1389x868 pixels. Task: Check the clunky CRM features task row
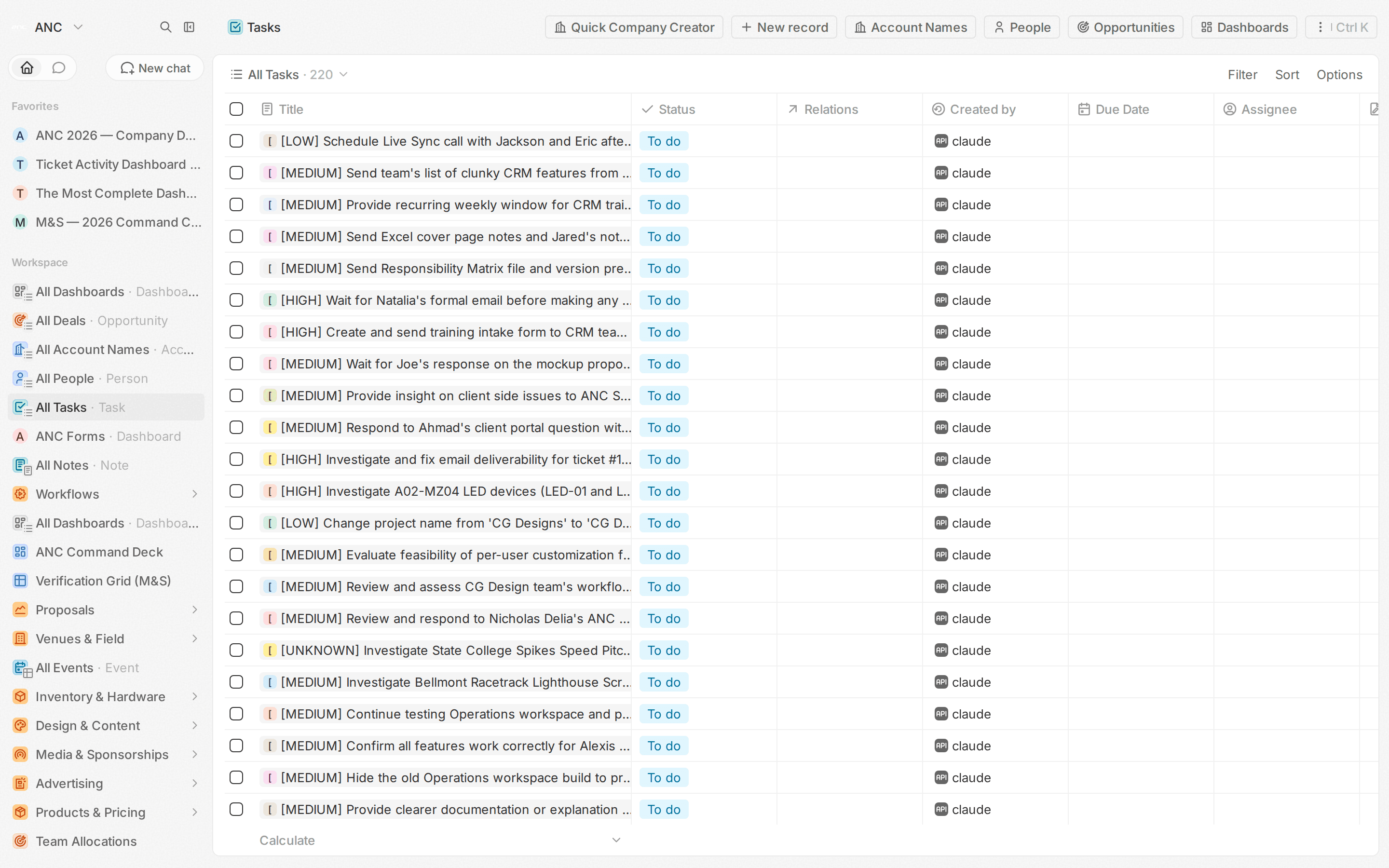point(236,173)
